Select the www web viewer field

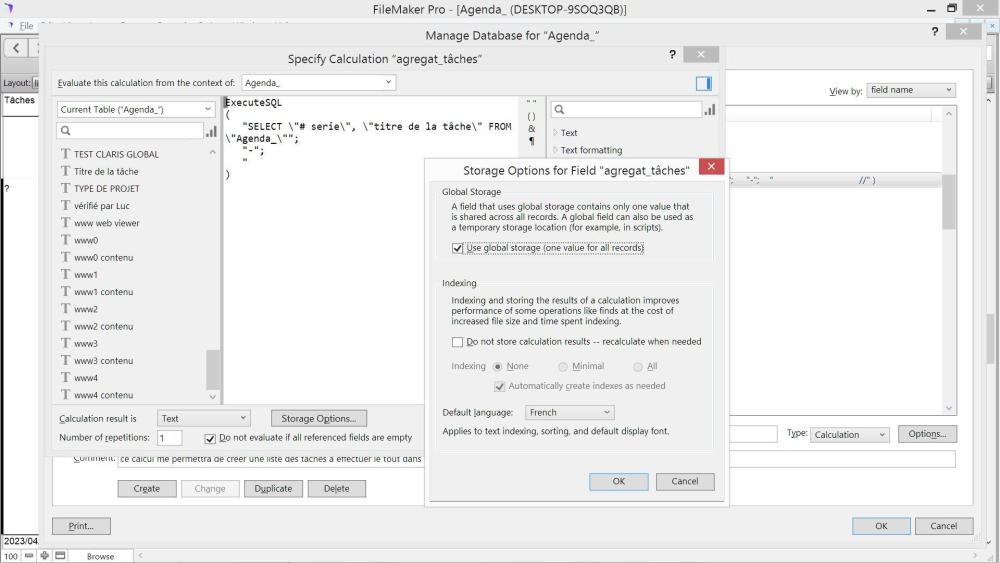106,223
